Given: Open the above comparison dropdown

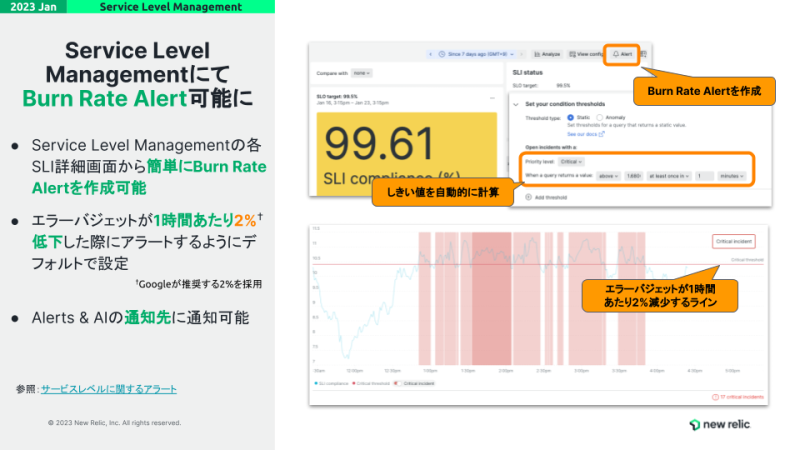Looking at the screenshot, I should click(x=608, y=176).
